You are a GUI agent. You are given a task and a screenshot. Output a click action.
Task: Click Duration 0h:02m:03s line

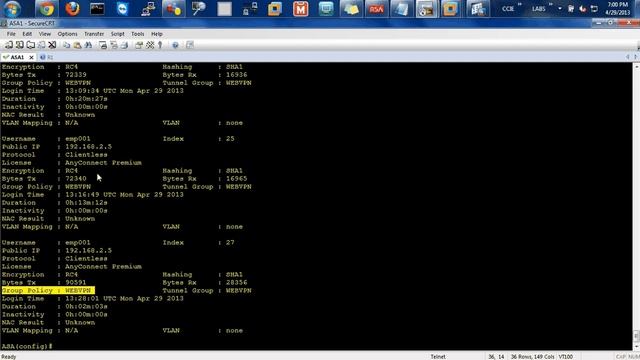[x=55, y=306]
